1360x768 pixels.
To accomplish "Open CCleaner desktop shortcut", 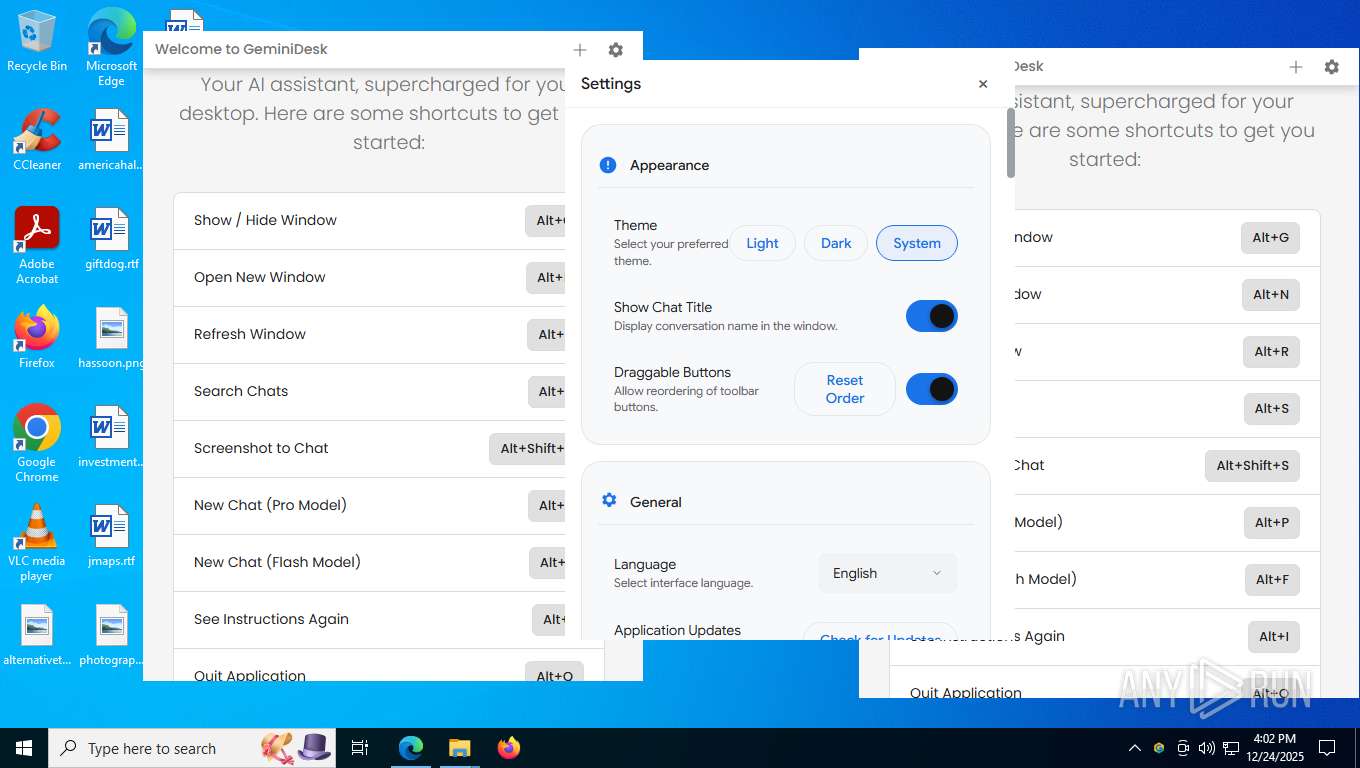I will pyautogui.click(x=37, y=139).
